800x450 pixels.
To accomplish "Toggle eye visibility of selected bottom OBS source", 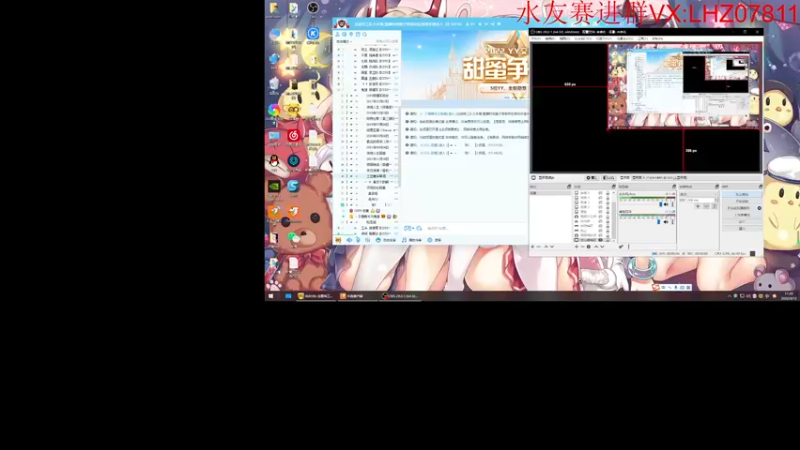I will [601, 240].
